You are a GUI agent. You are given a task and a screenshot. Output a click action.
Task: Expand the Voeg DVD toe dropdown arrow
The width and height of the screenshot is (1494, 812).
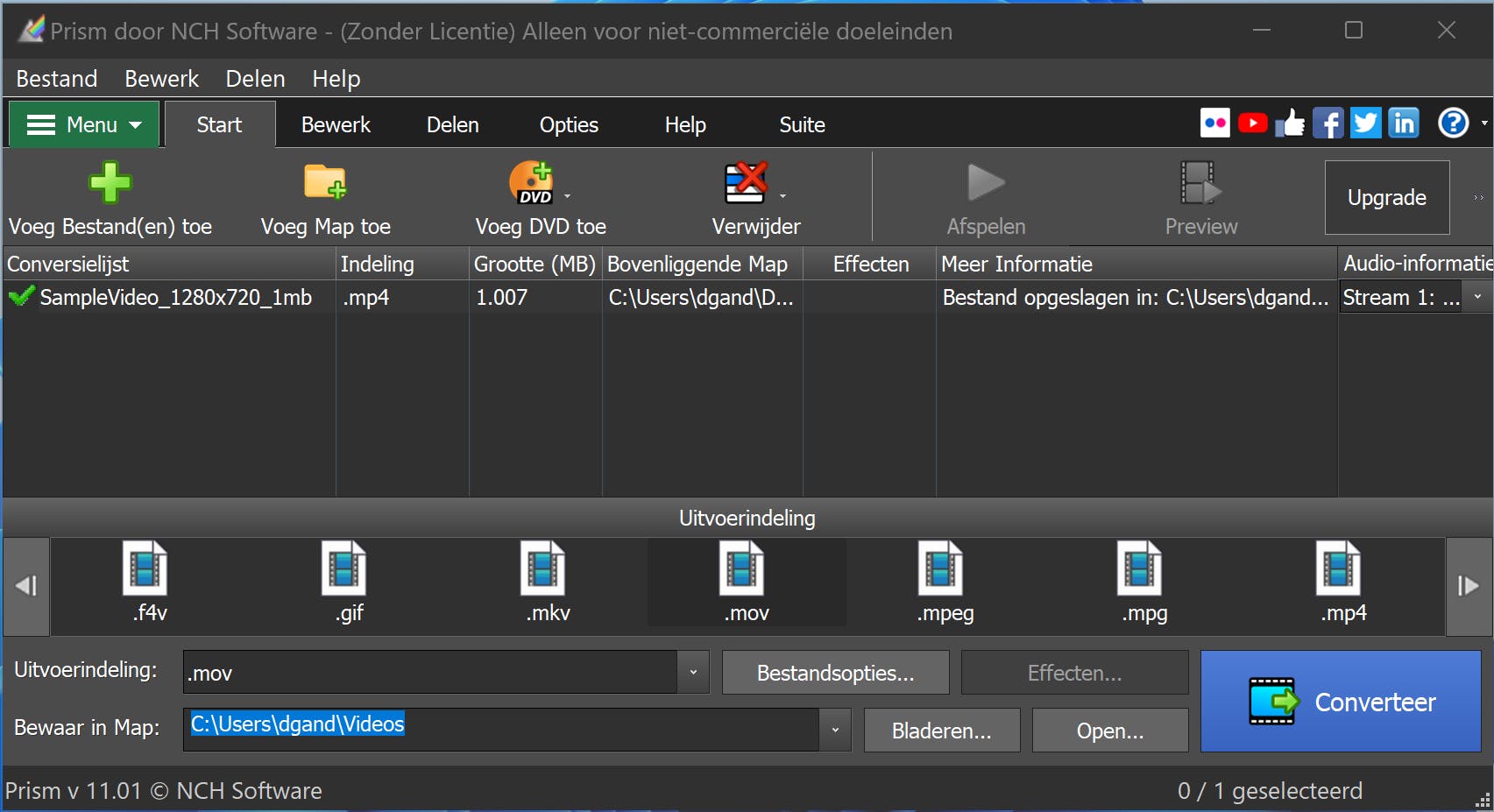(x=567, y=196)
